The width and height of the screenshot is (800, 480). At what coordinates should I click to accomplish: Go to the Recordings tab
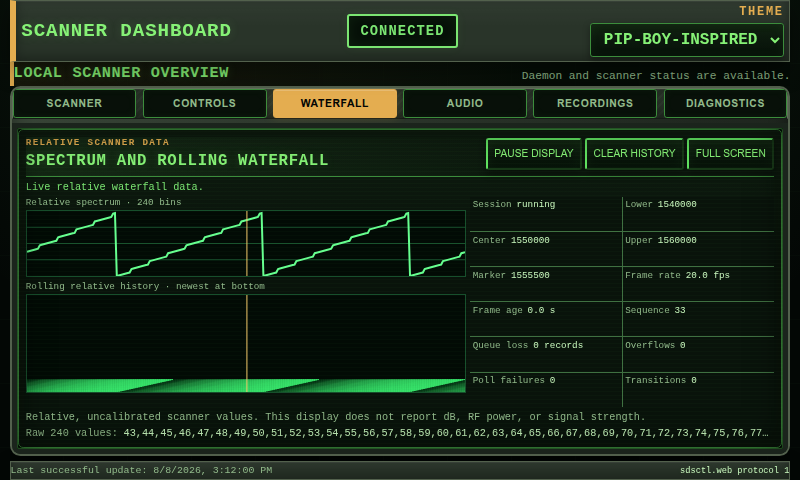point(595,104)
